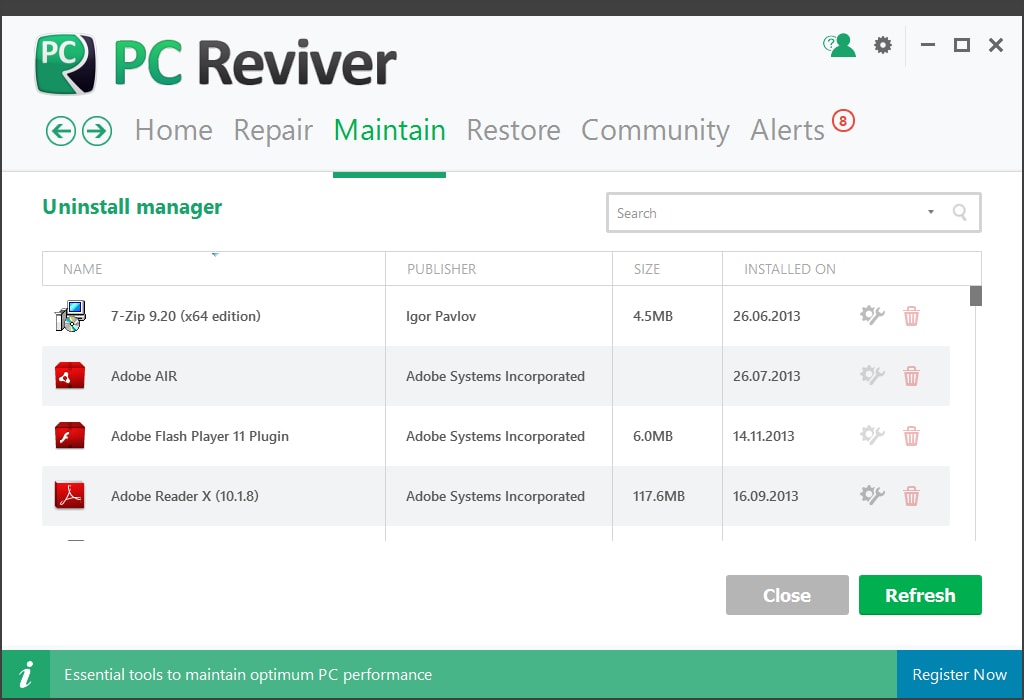Viewport: 1024px width, 700px height.
Task: Open the help and support person icon
Action: (839, 45)
